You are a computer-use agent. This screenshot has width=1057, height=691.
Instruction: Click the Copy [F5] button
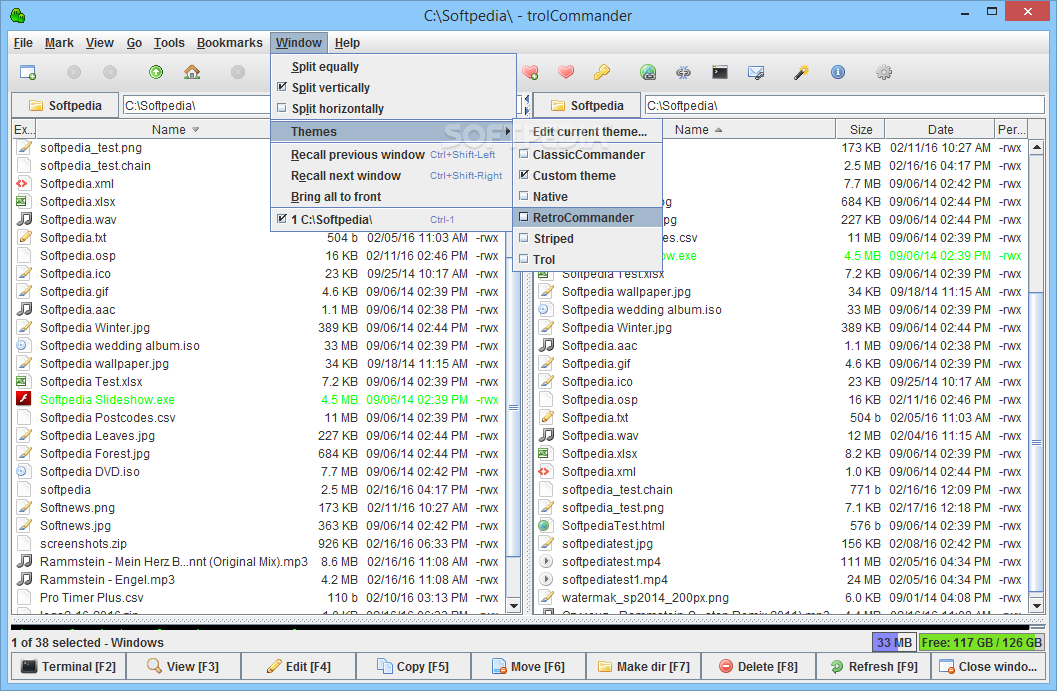(413, 666)
